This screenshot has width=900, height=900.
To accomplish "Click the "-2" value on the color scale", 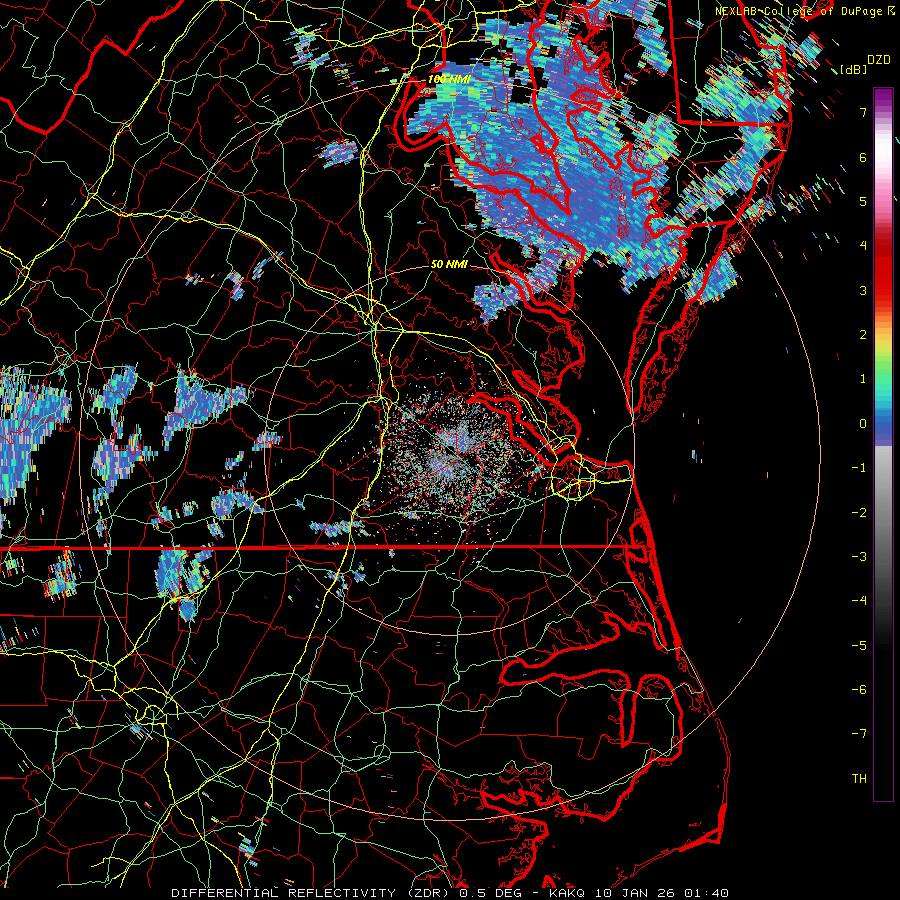I will pyautogui.click(x=859, y=513).
